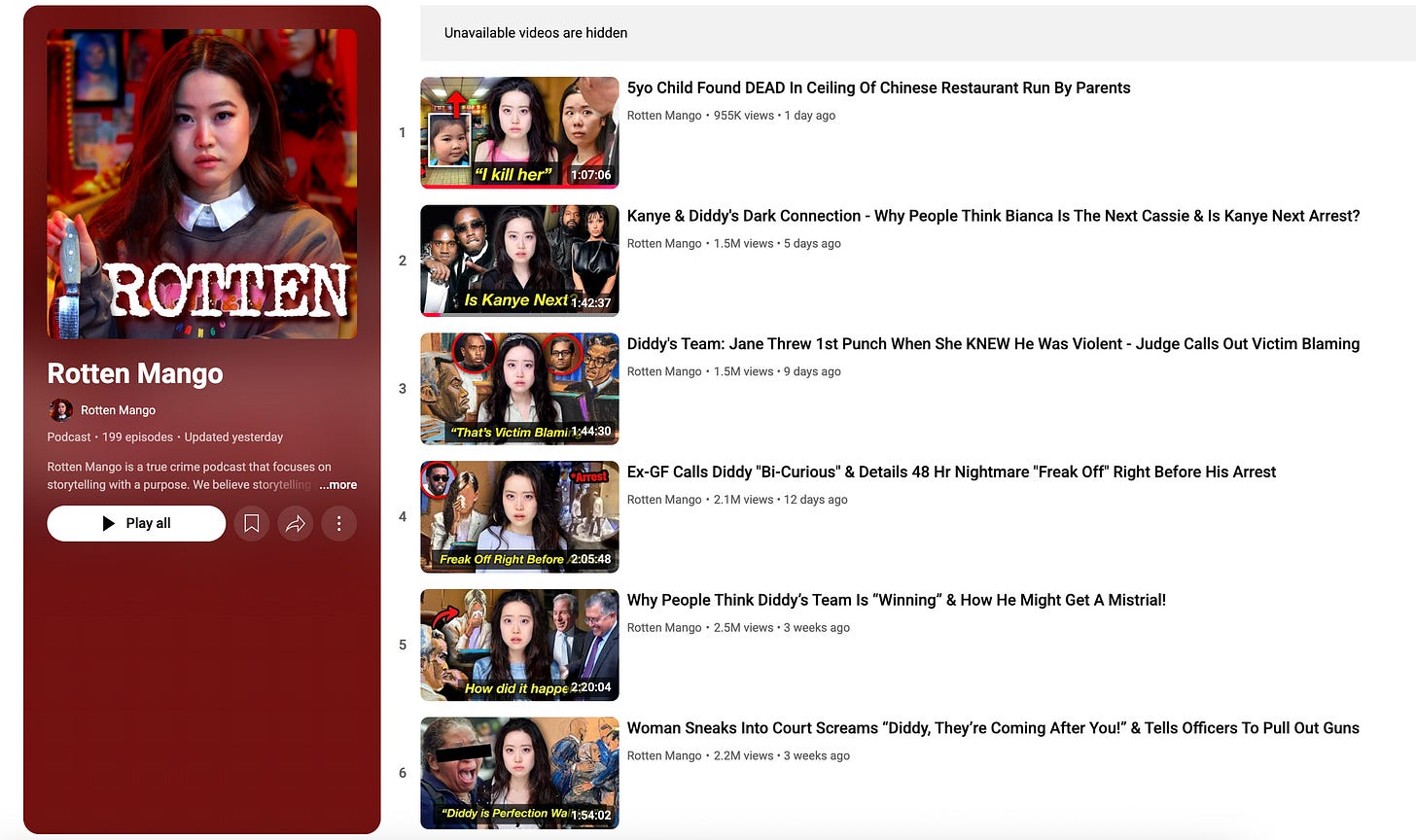The height and width of the screenshot is (840, 1416).
Task: Open the 'How did it happen' video thumbnail
Action: point(519,646)
